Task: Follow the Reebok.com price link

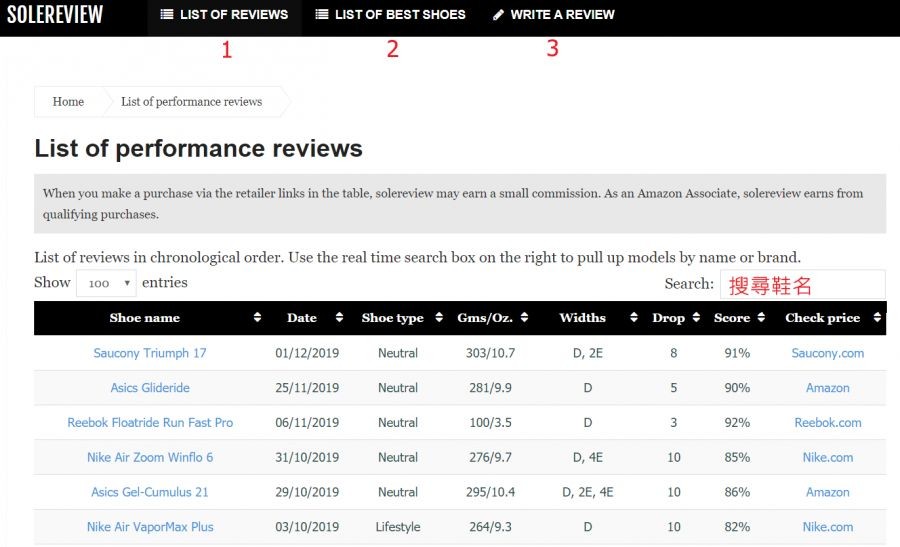Action: [x=828, y=423]
